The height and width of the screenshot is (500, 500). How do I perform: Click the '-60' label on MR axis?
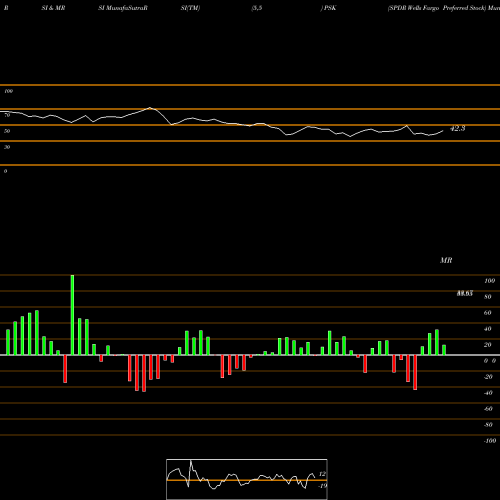(x=488, y=409)
